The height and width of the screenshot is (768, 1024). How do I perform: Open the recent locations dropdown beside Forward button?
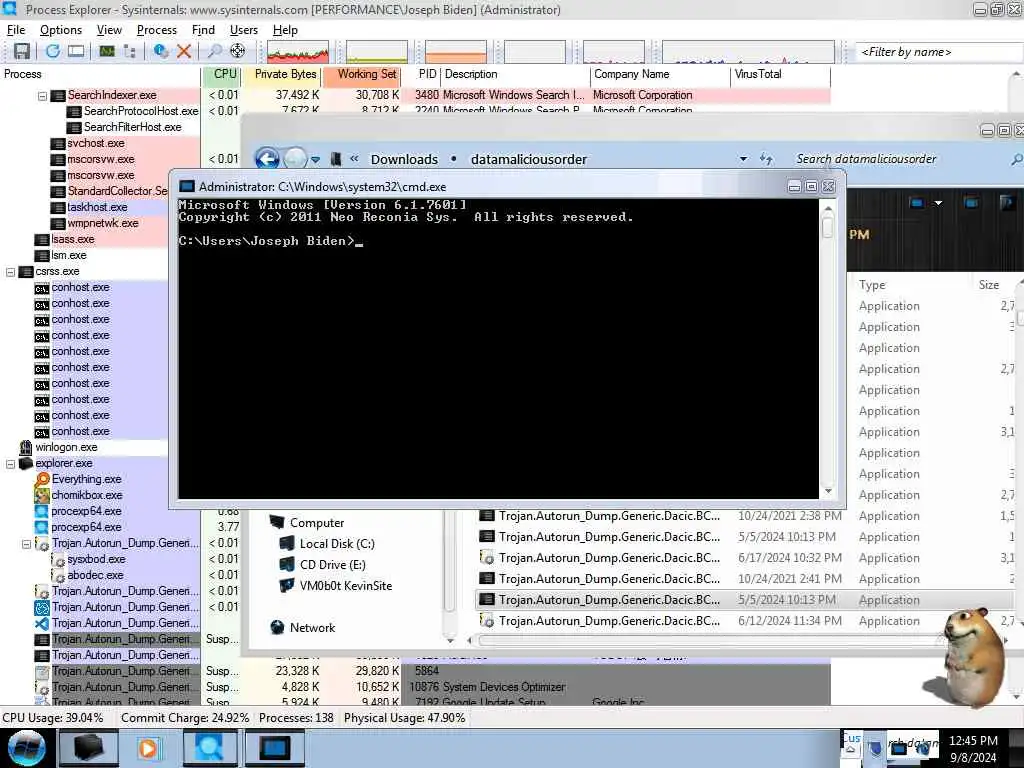pyautogui.click(x=315, y=159)
